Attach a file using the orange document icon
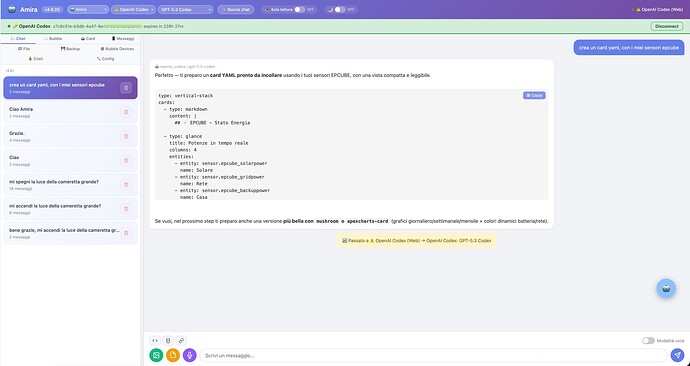The height and width of the screenshot is (366, 690). click(x=173, y=355)
